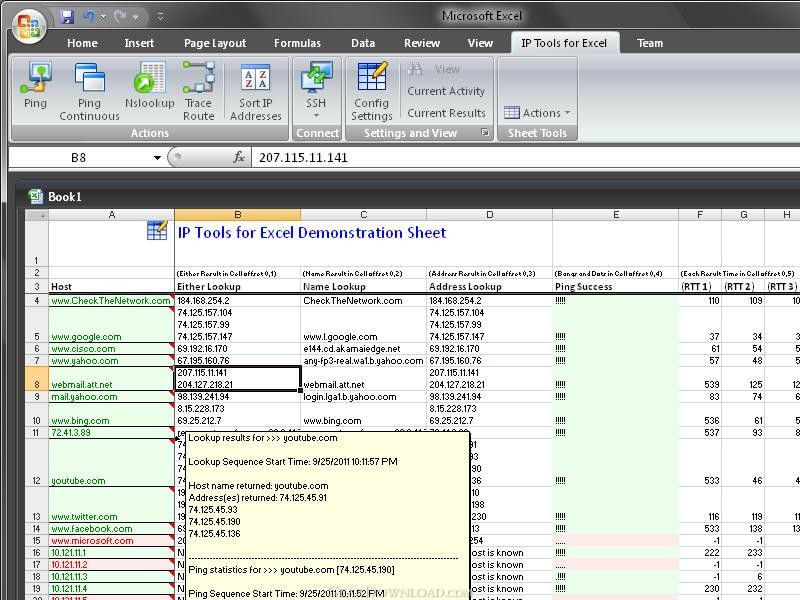Click the Name Box showing B8

(x=79, y=158)
